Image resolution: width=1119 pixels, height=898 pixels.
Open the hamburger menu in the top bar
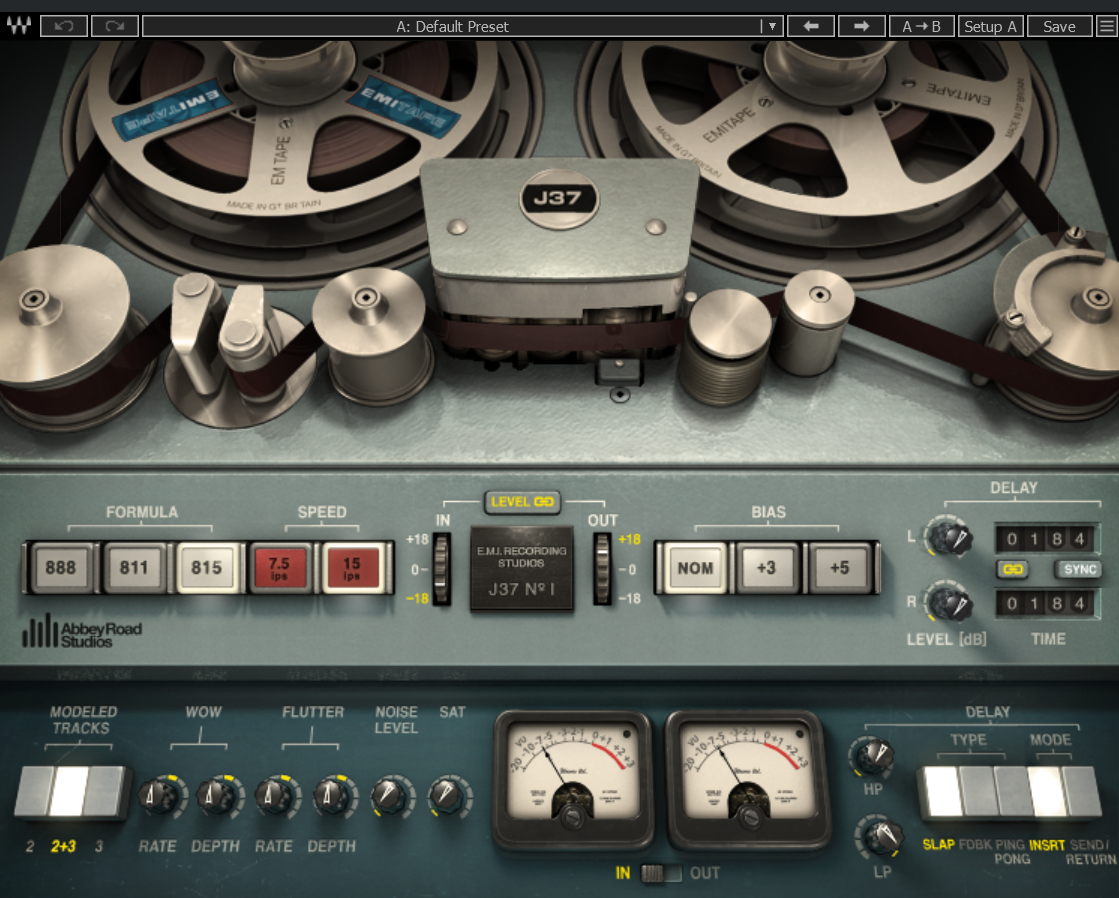coord(1106,26)
